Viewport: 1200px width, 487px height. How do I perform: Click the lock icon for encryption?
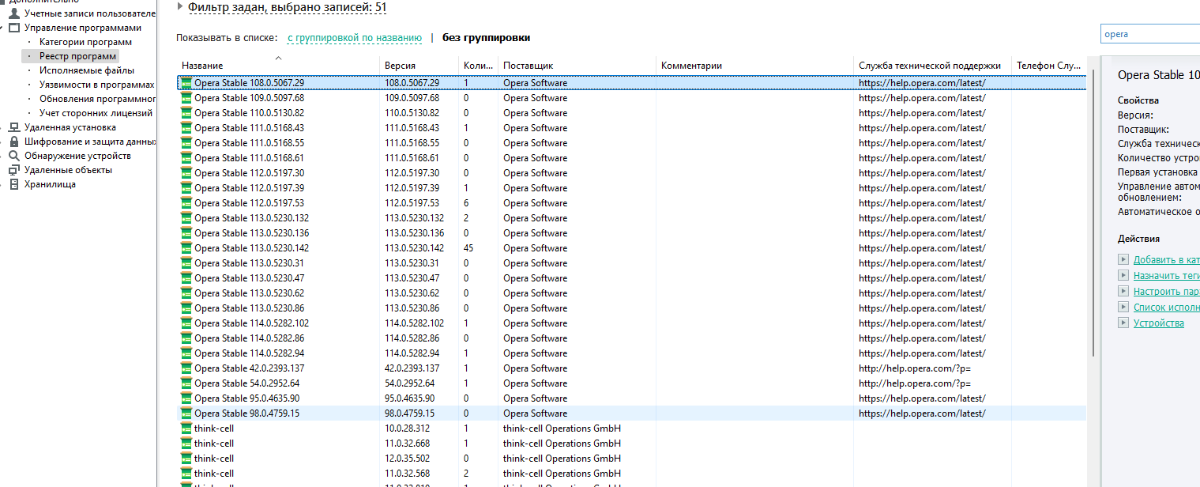(14, 141)
